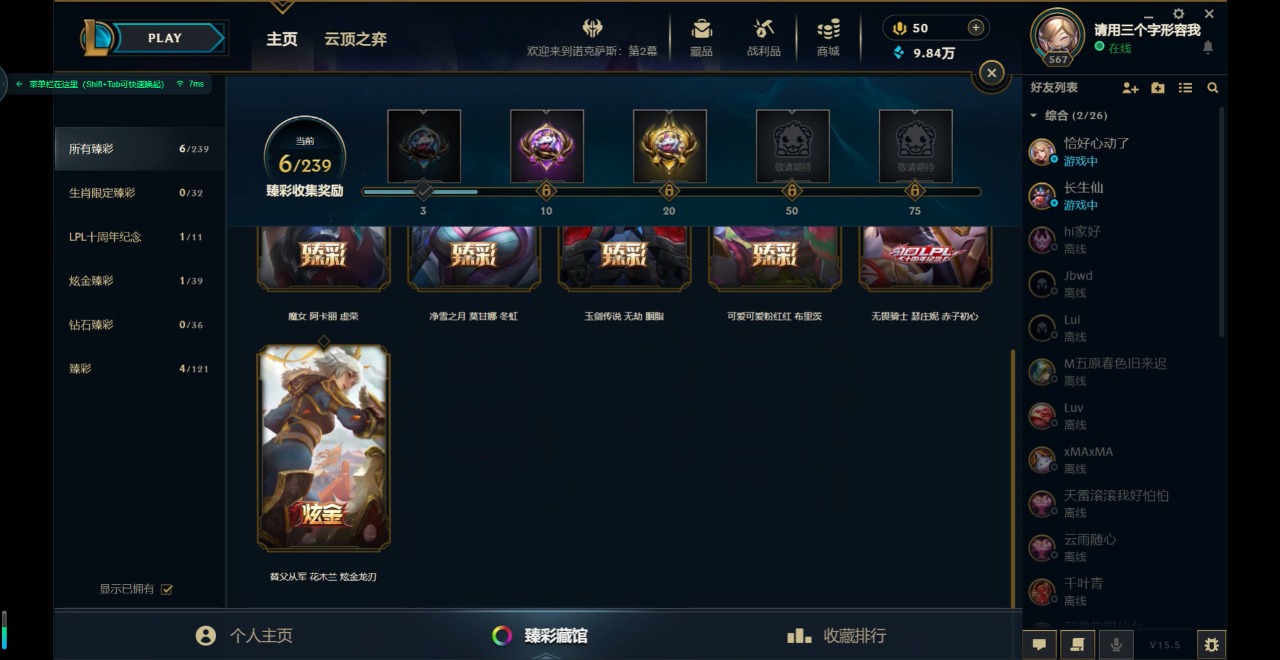Open friend list view options icon
1280x660 pixels.
(1185, 88)
